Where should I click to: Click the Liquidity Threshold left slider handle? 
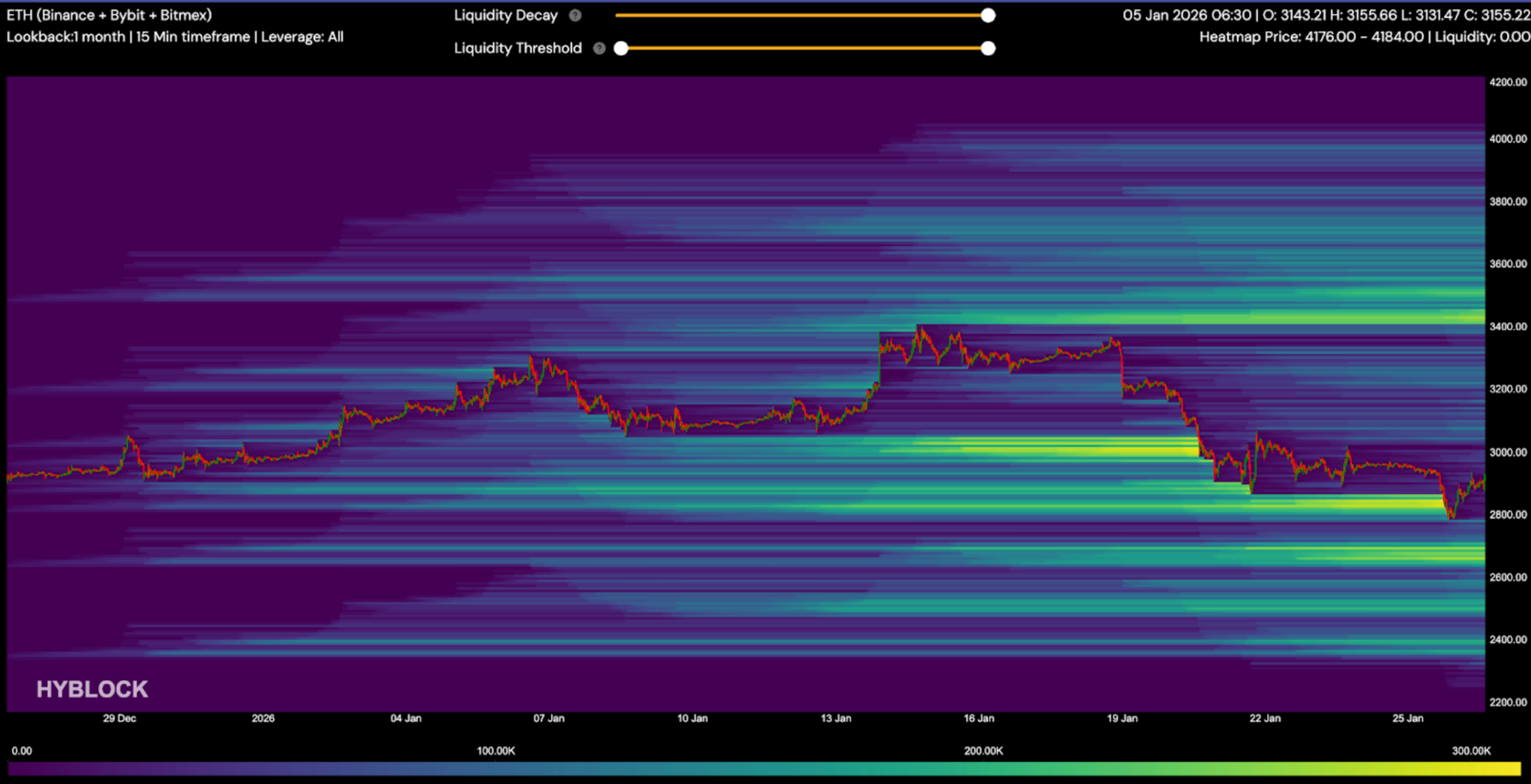point(621,48)
